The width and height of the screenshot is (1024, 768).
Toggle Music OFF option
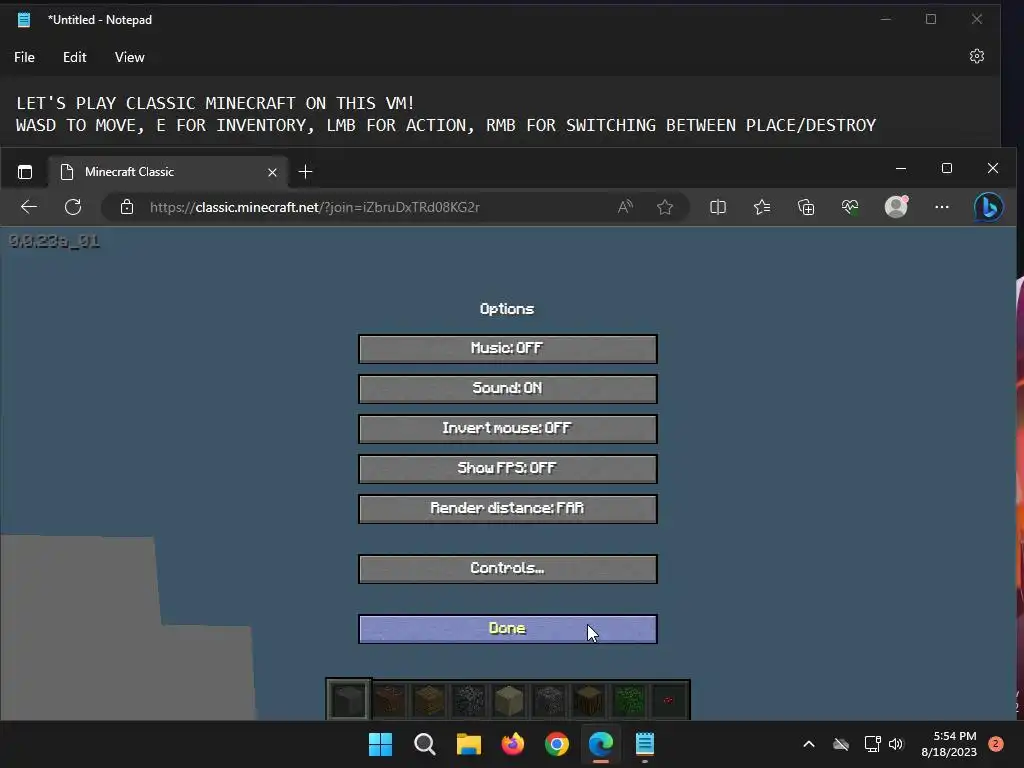point(507,349)
